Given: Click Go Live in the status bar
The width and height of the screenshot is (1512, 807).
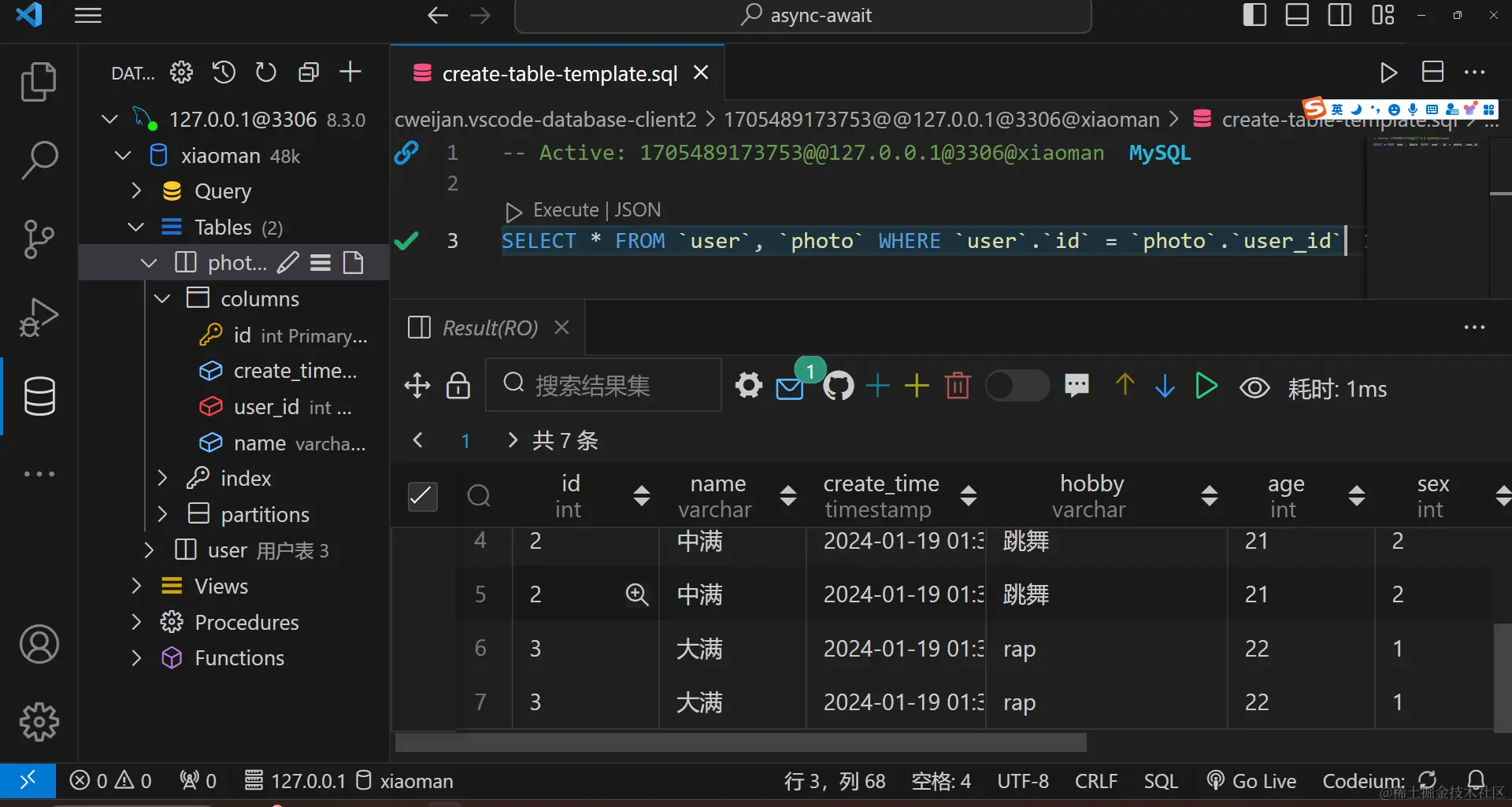Looking at the screenshot, I should coord(1251,781).
